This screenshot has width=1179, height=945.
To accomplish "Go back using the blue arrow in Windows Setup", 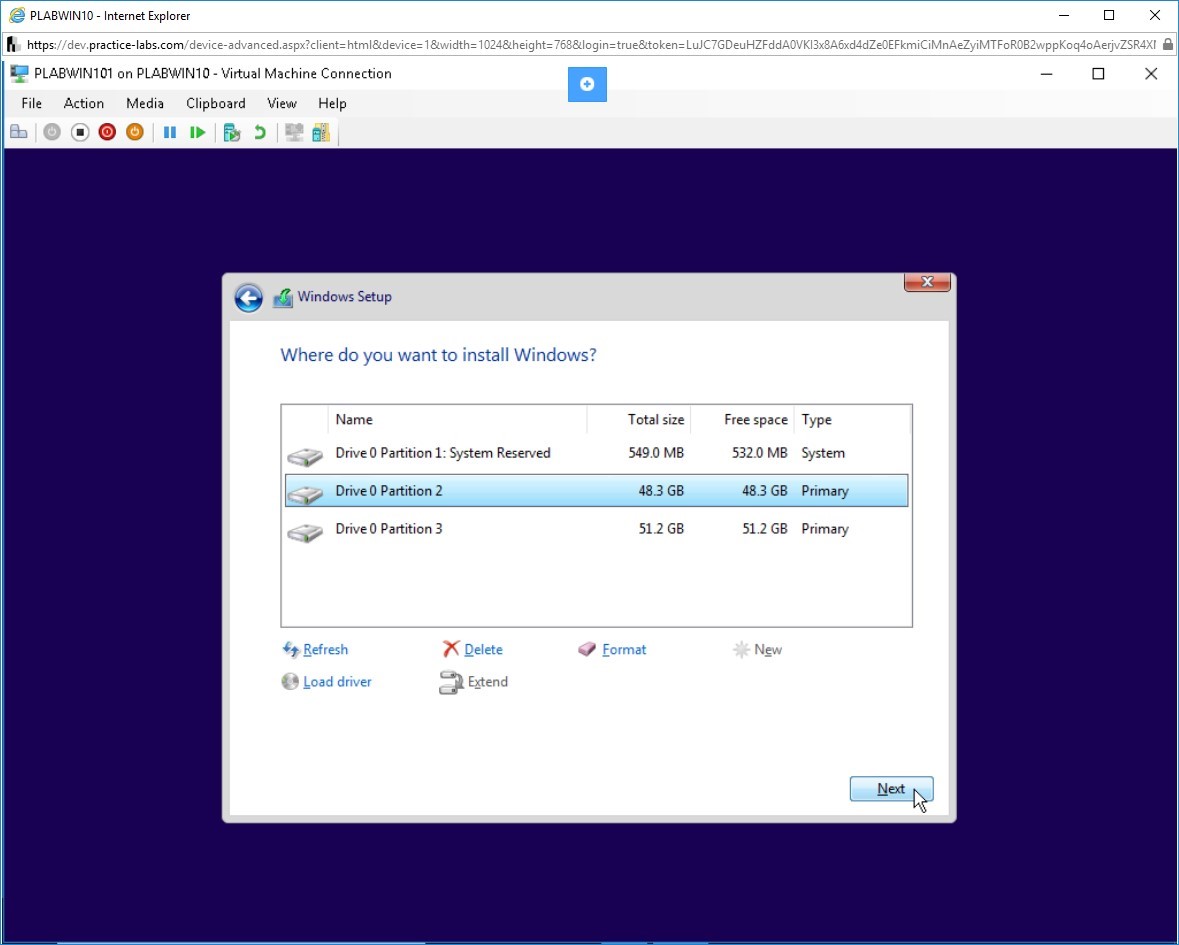I will 248,298.
